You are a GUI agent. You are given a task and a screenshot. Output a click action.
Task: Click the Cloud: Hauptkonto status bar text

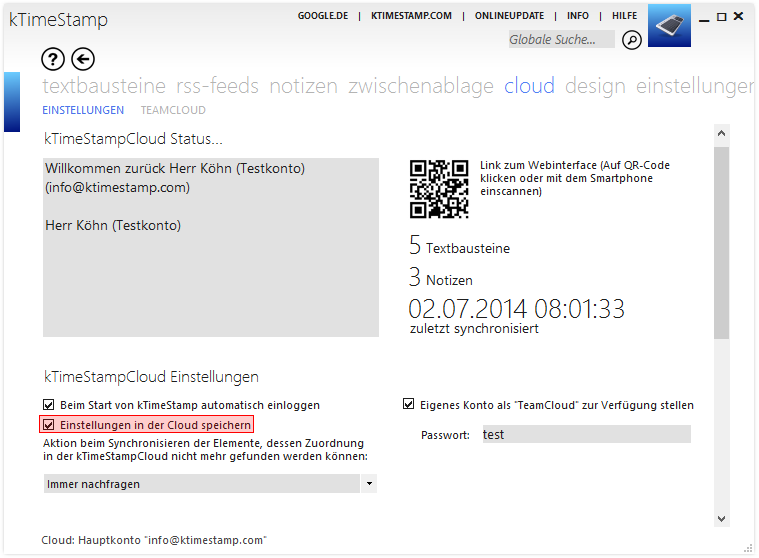click(x=154, y=540)
